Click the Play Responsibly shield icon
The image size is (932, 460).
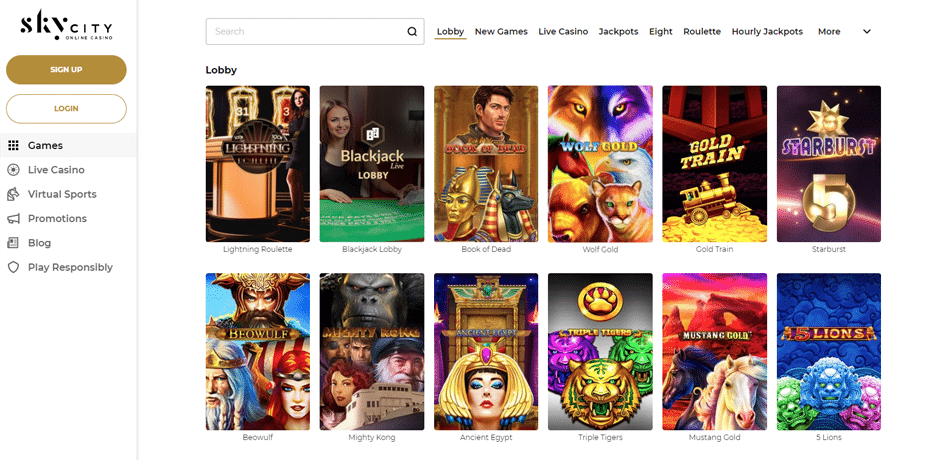[x=13, y=267]
